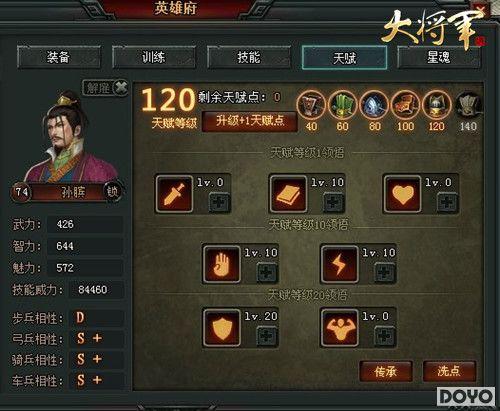The height and width of the screenshot is (411, 500).
Task: Select the muscle strength talent icon
Action: tap(339, 328)
